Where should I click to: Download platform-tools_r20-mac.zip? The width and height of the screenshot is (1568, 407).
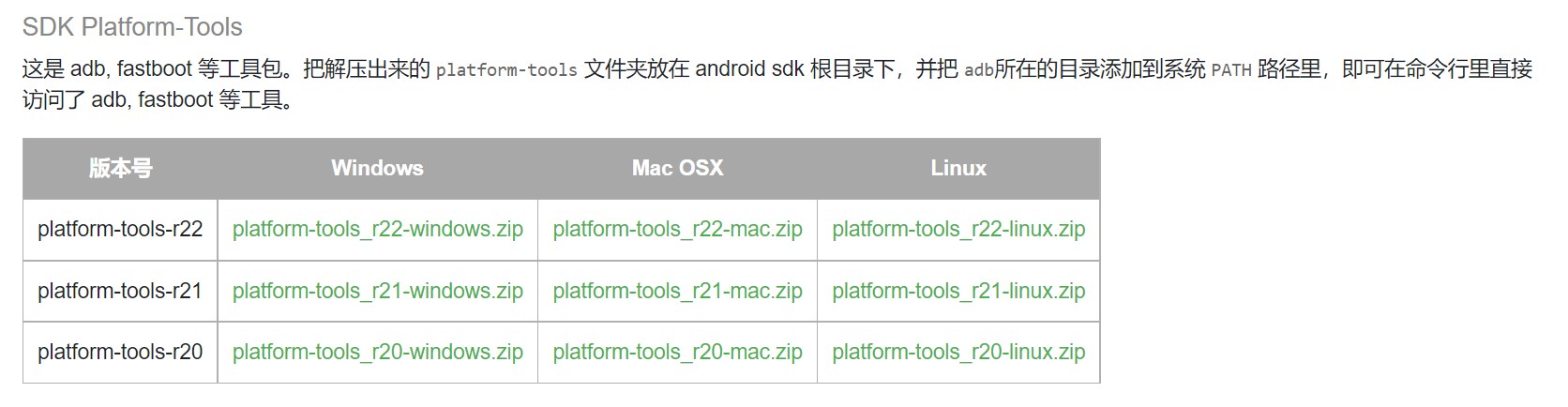coord(677,353)
